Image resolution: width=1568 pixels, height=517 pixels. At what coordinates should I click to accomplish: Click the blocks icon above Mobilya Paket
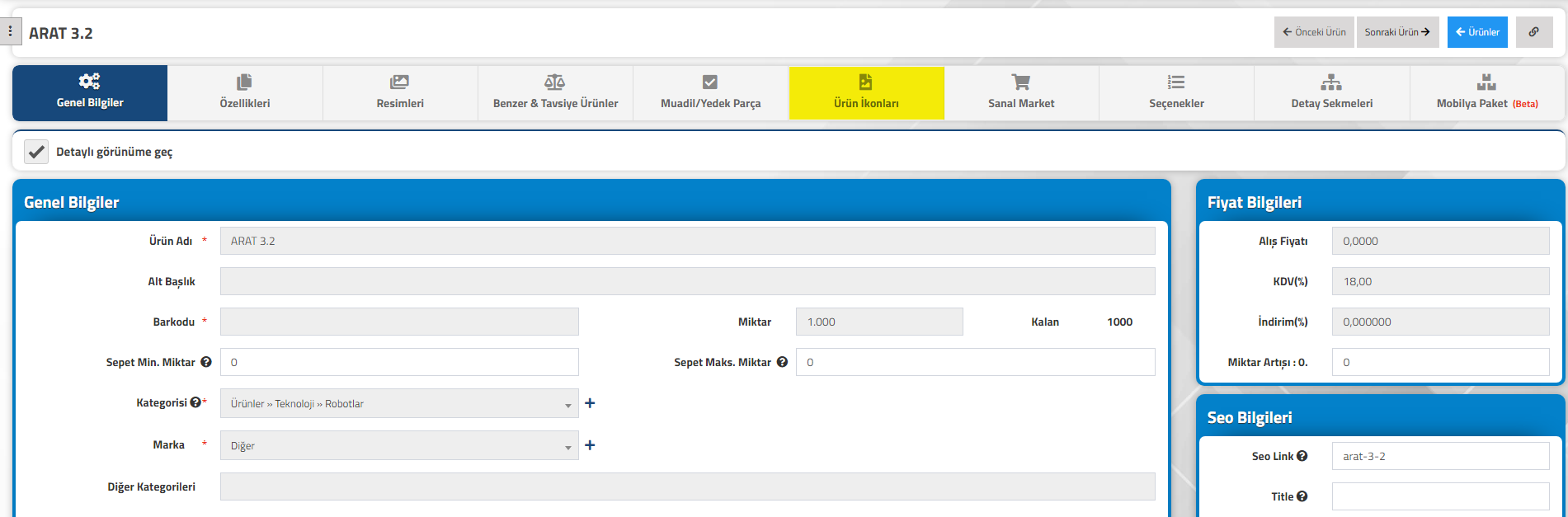point(1486,82)
